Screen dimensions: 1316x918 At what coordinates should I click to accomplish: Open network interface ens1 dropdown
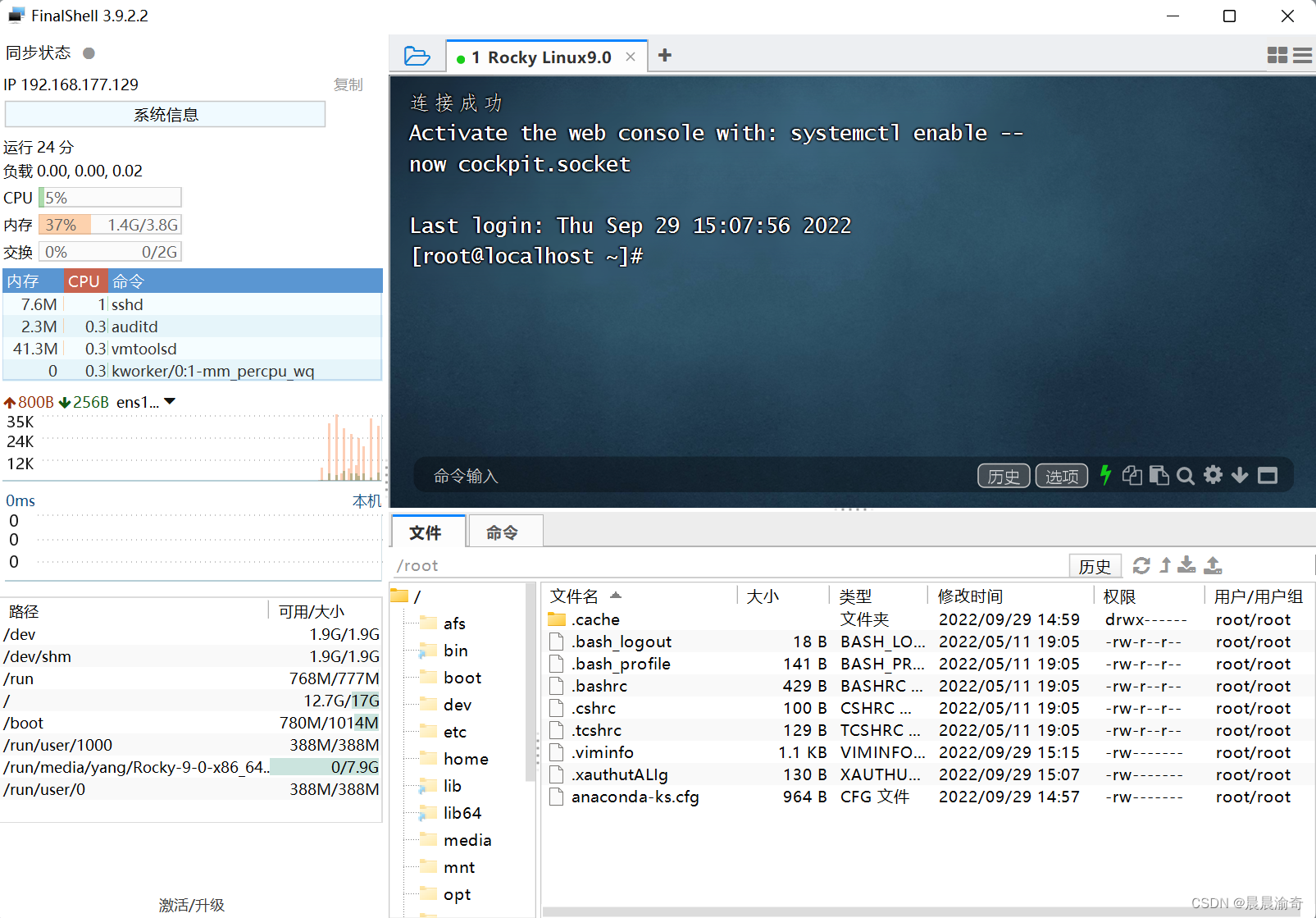(170, 401)
